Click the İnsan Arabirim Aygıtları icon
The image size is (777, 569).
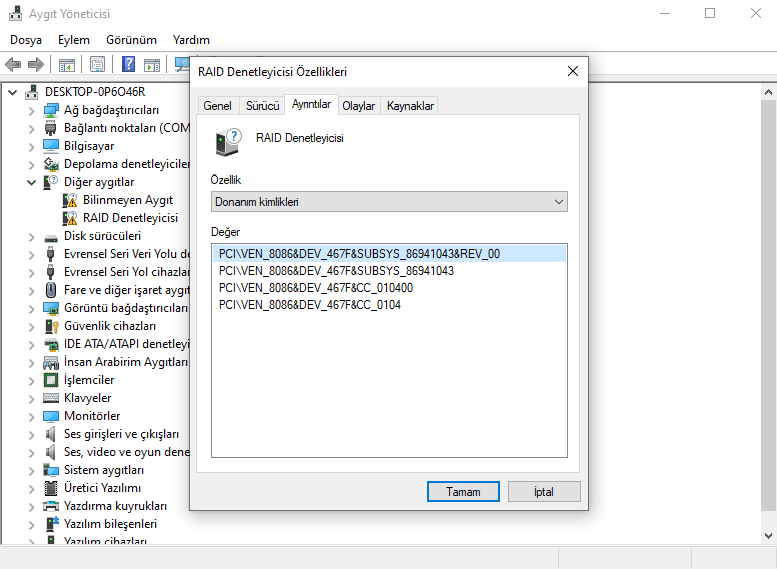[x=51, y=362]
